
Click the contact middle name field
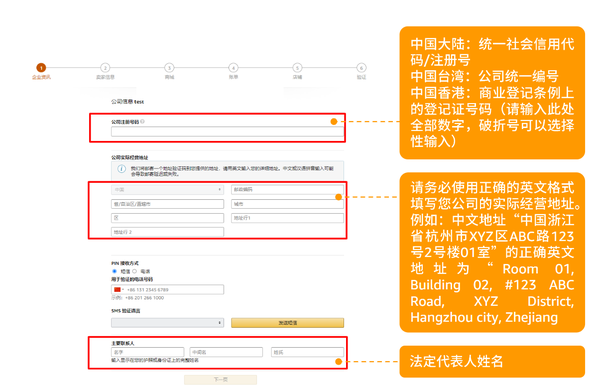(226, 352)
